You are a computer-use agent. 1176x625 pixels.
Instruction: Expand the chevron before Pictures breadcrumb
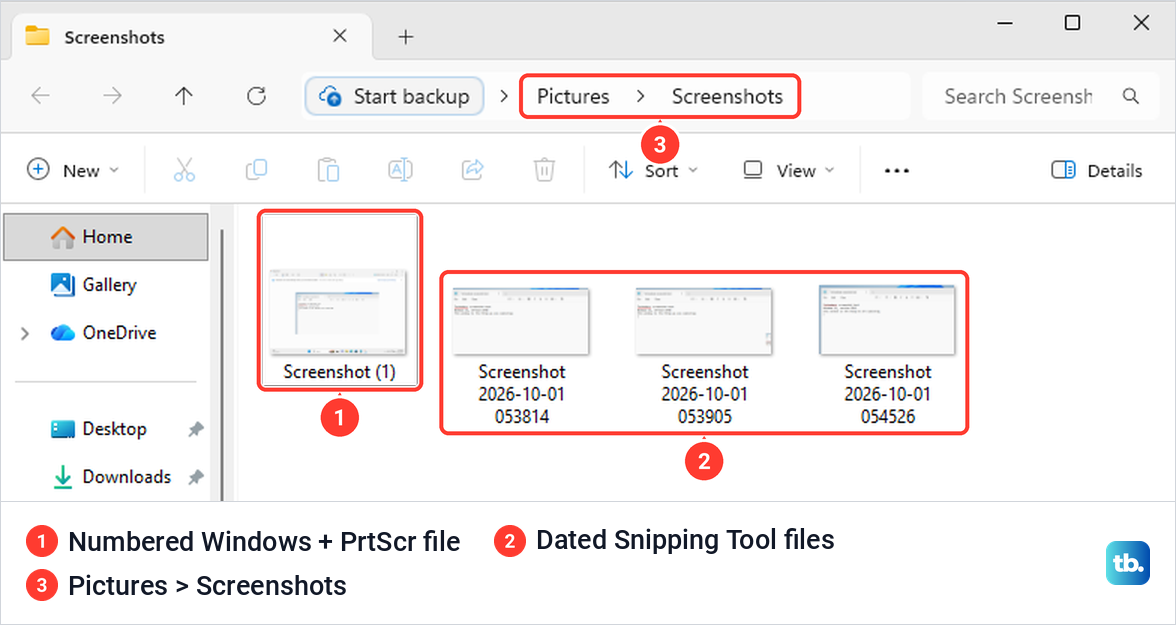tap(504, 97)
